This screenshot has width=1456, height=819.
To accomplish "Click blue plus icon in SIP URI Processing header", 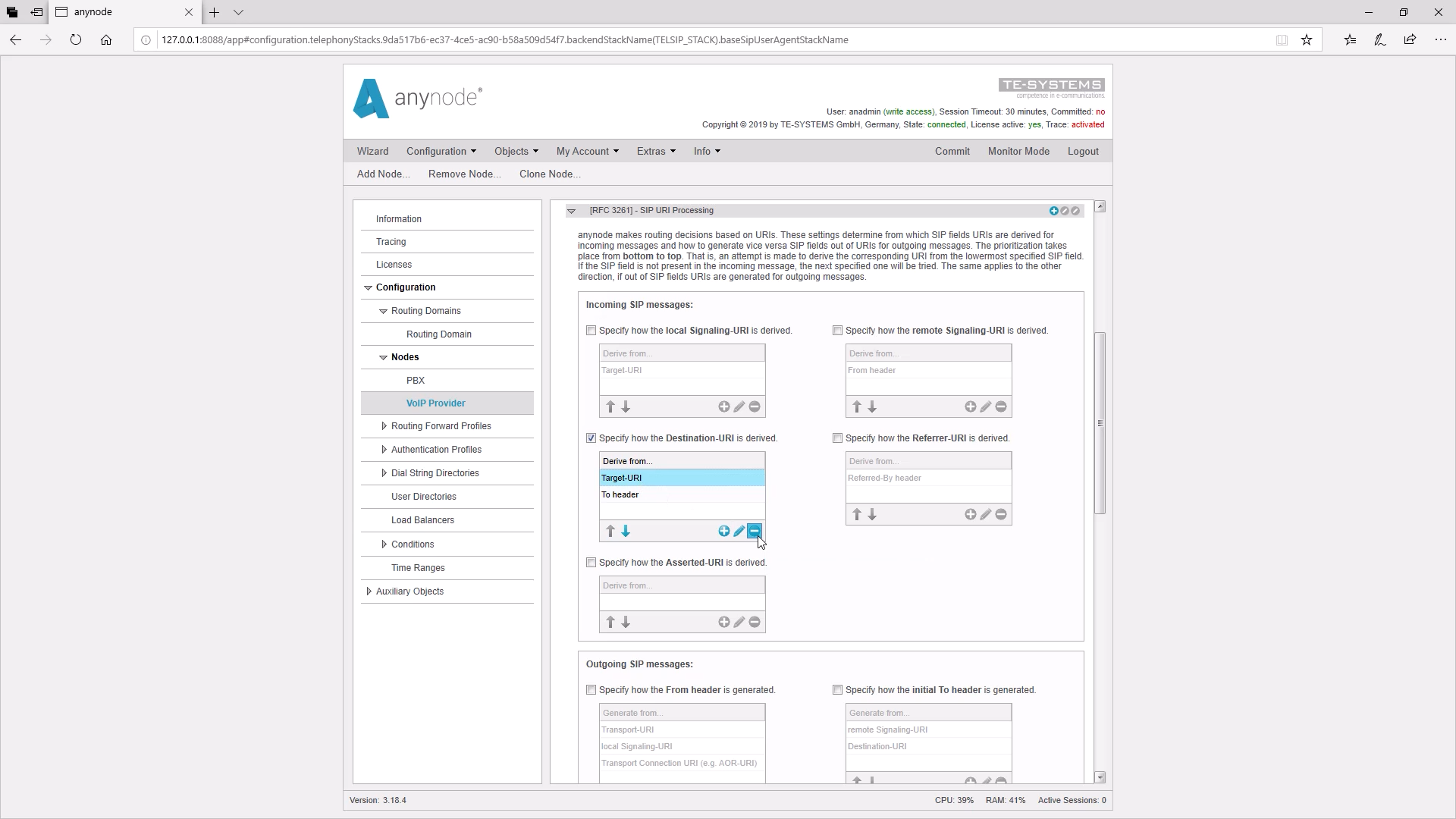I will point(1053,211).
